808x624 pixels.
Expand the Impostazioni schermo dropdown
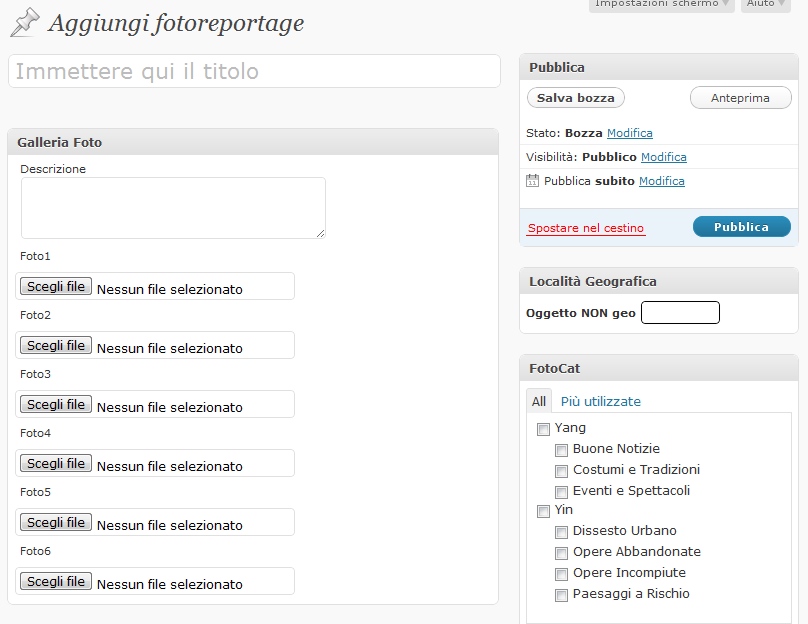click(661, 4)
